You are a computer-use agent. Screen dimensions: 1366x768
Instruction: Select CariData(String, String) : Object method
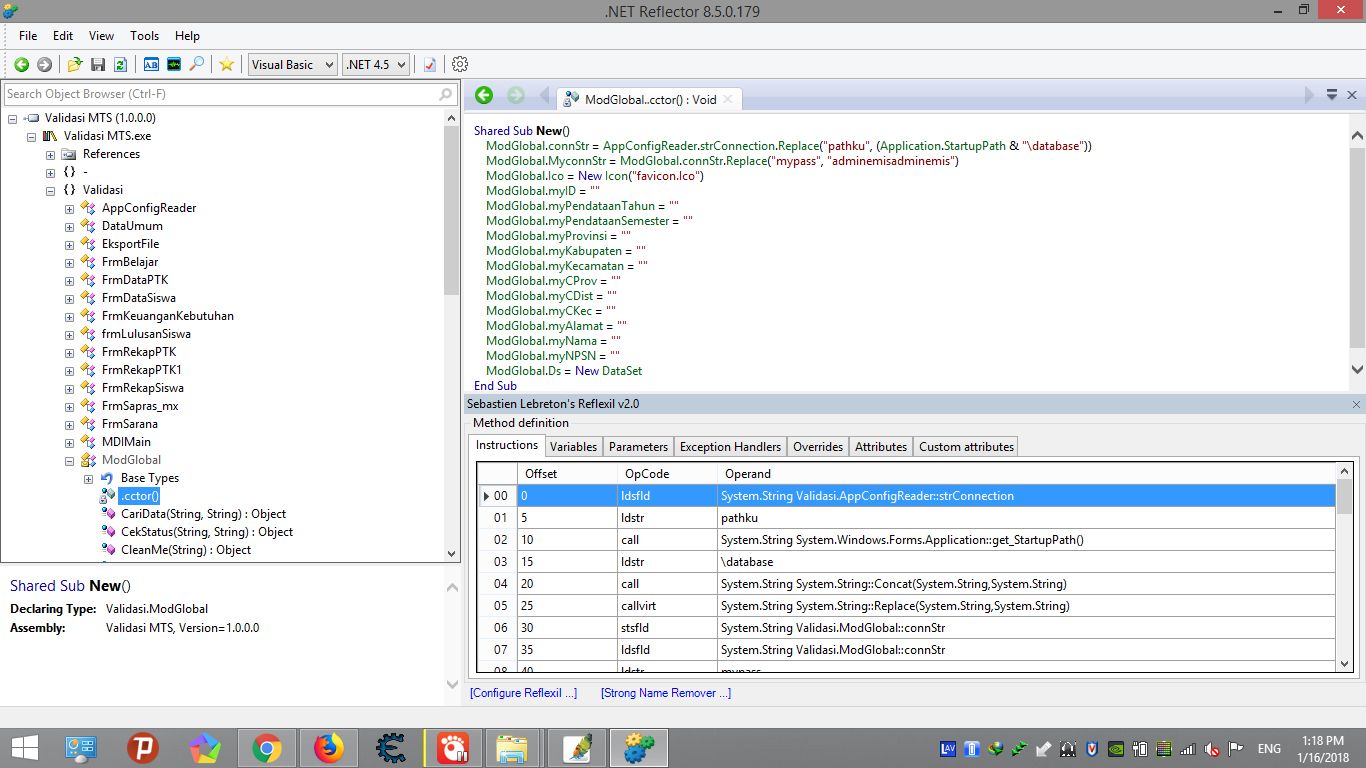(x=203, y=514)
